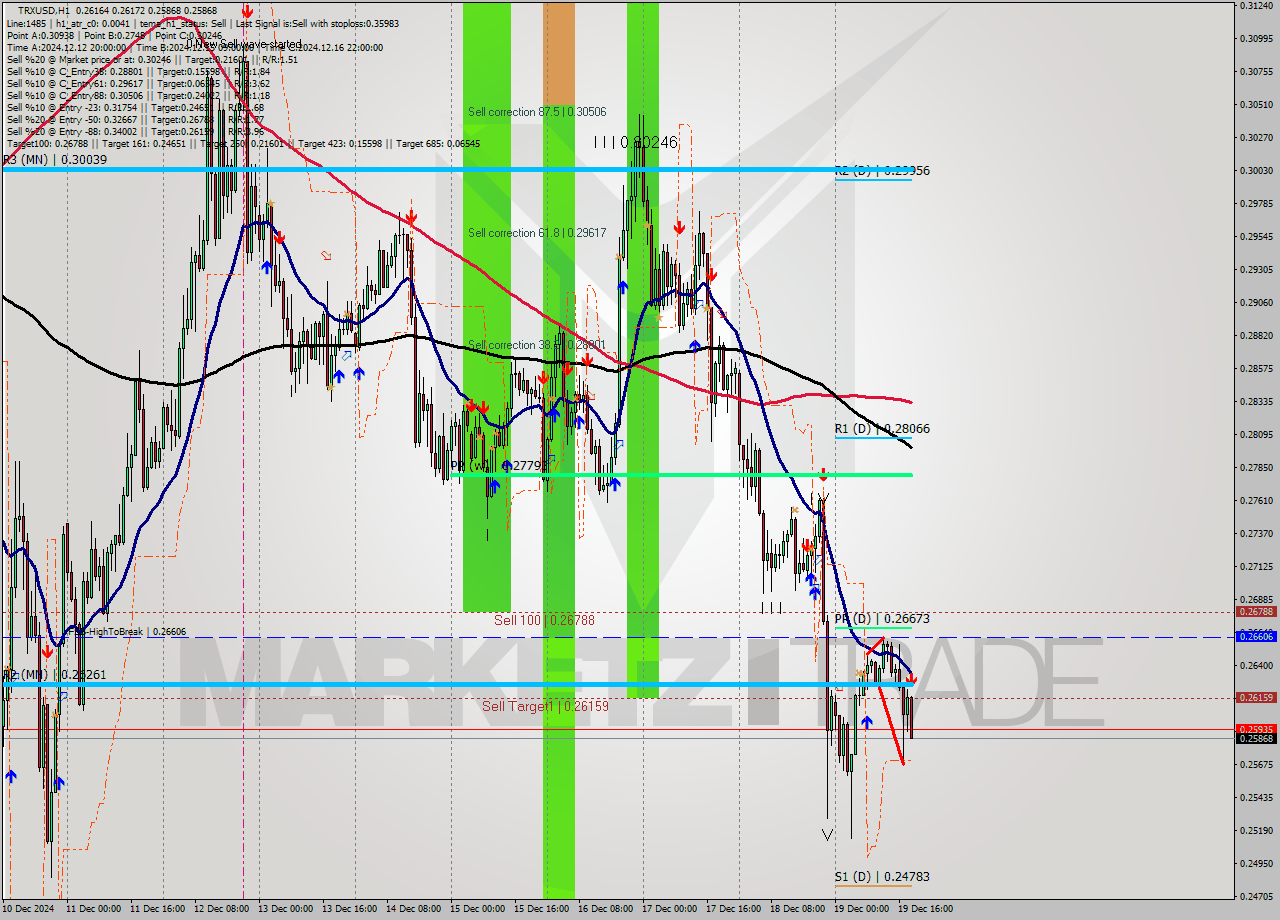Click the '15 Dec 16:00' time axis label

point(542,909)
